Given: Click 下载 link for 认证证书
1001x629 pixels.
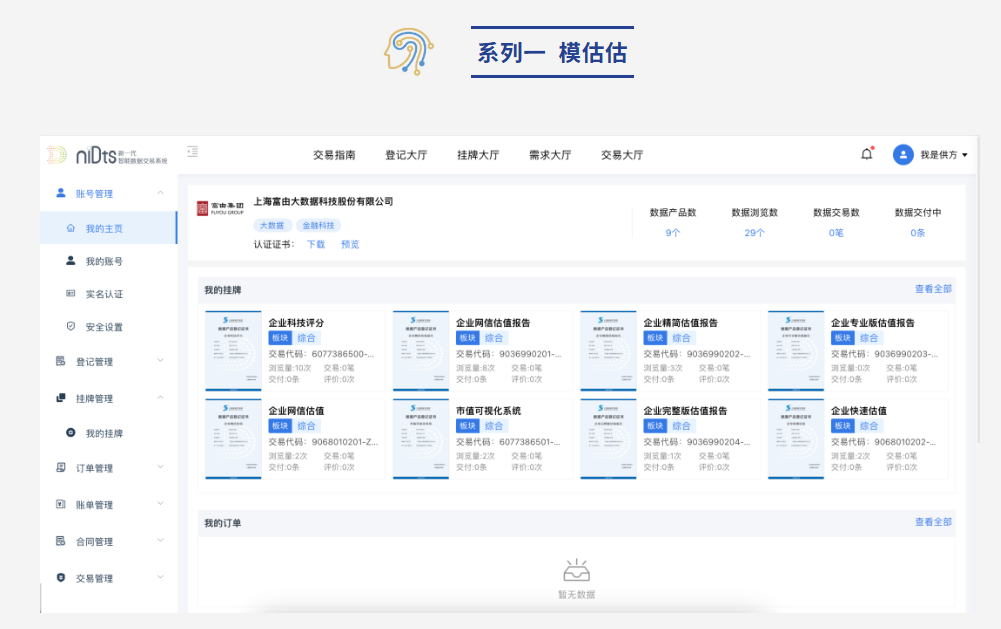Looking at the screenshot, I should (315, 244).
